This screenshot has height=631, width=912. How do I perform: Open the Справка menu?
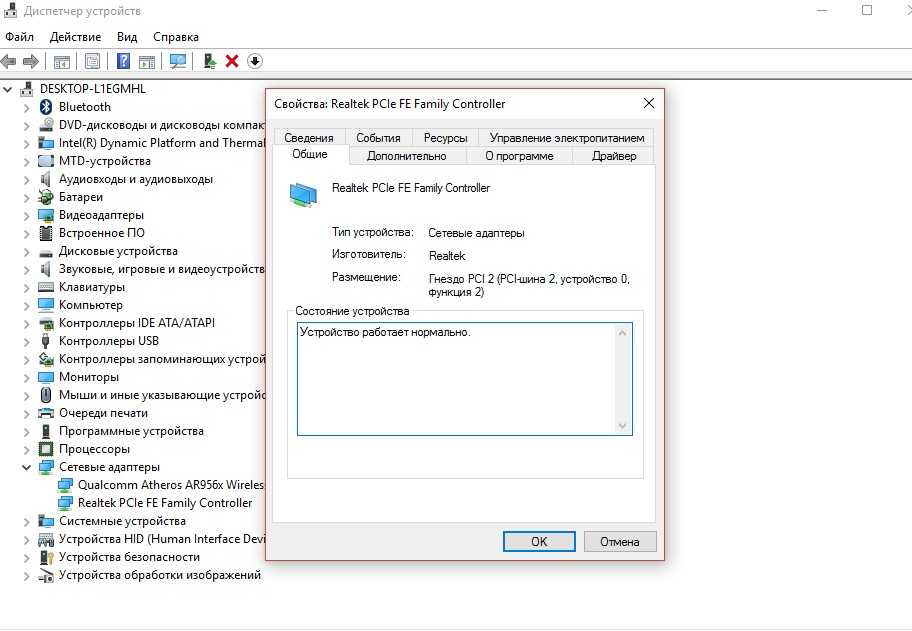click(x=176, y=37)
